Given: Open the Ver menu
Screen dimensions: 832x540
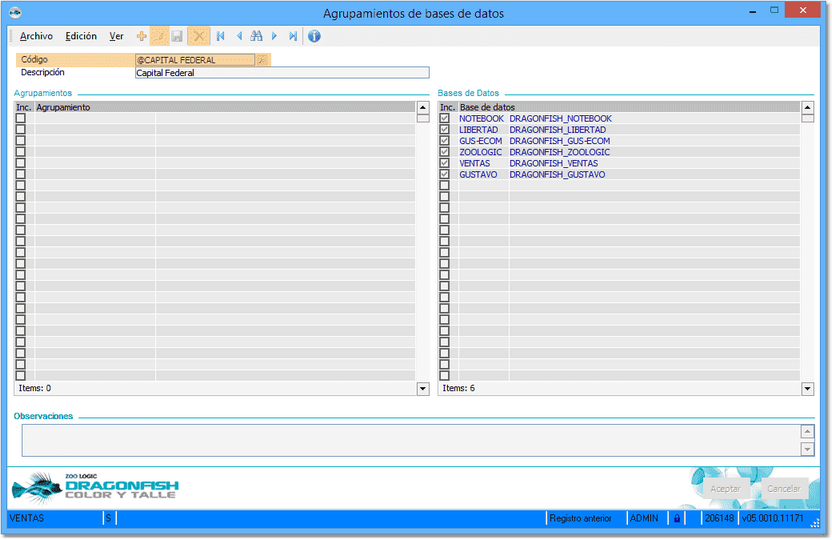Looking at the screenshot, I should point(116,36).
